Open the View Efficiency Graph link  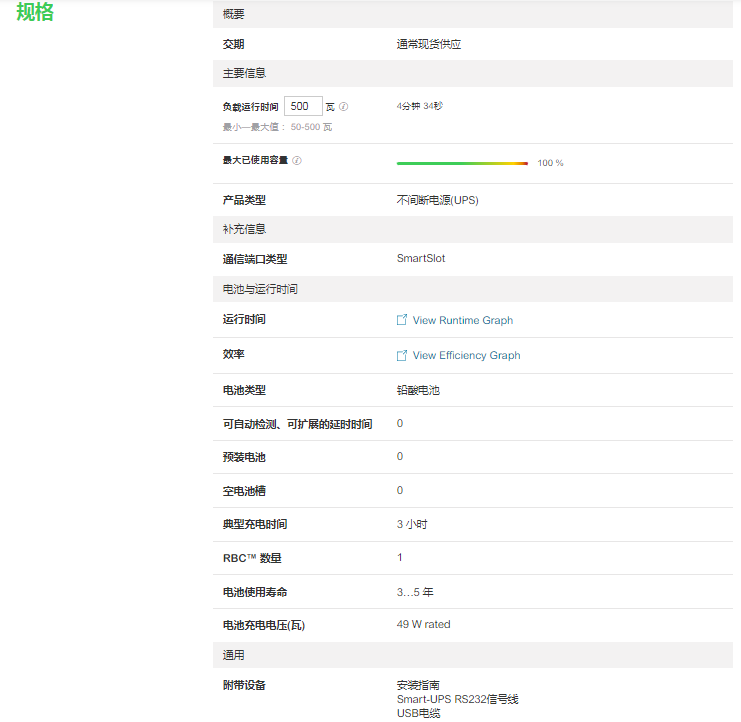(x=466, y=356)
